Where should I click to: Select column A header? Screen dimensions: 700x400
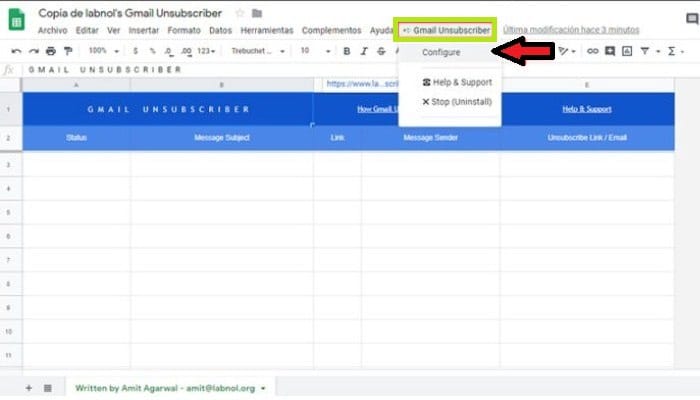[76, 85]
